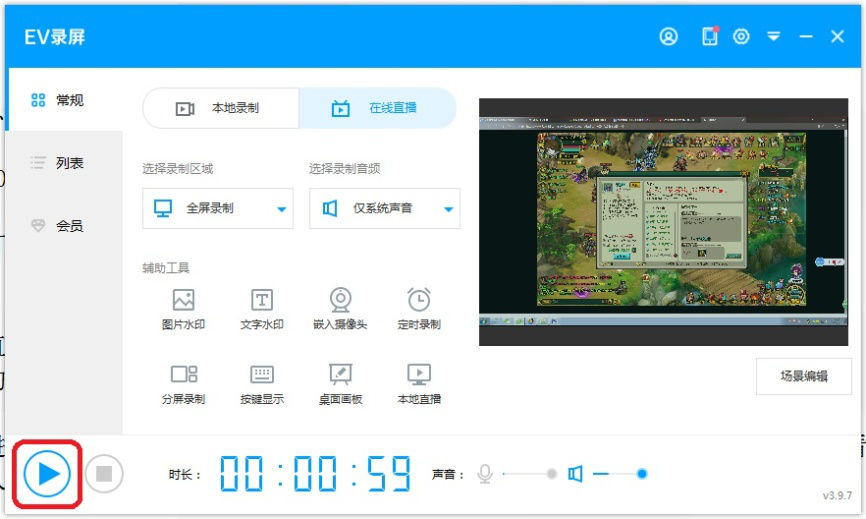Select the 常规 sidebar tab

(65, 100)
